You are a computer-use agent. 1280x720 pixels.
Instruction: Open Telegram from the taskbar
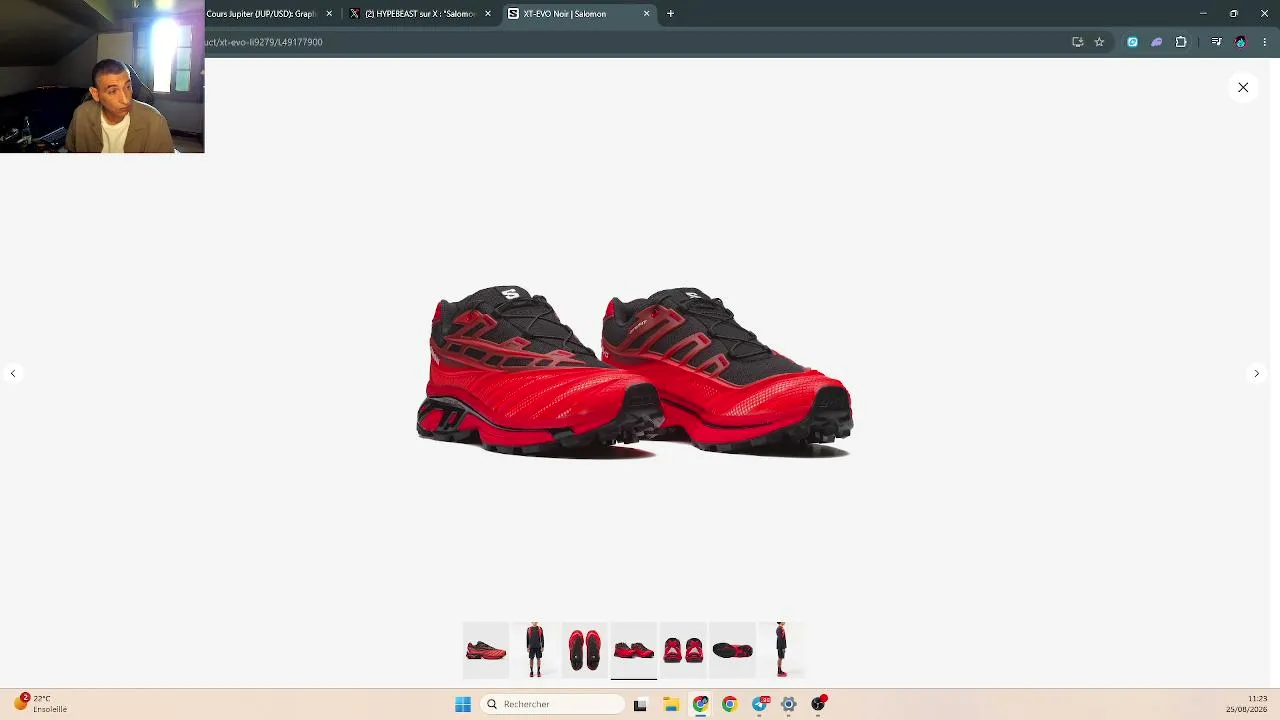(760, 704)
